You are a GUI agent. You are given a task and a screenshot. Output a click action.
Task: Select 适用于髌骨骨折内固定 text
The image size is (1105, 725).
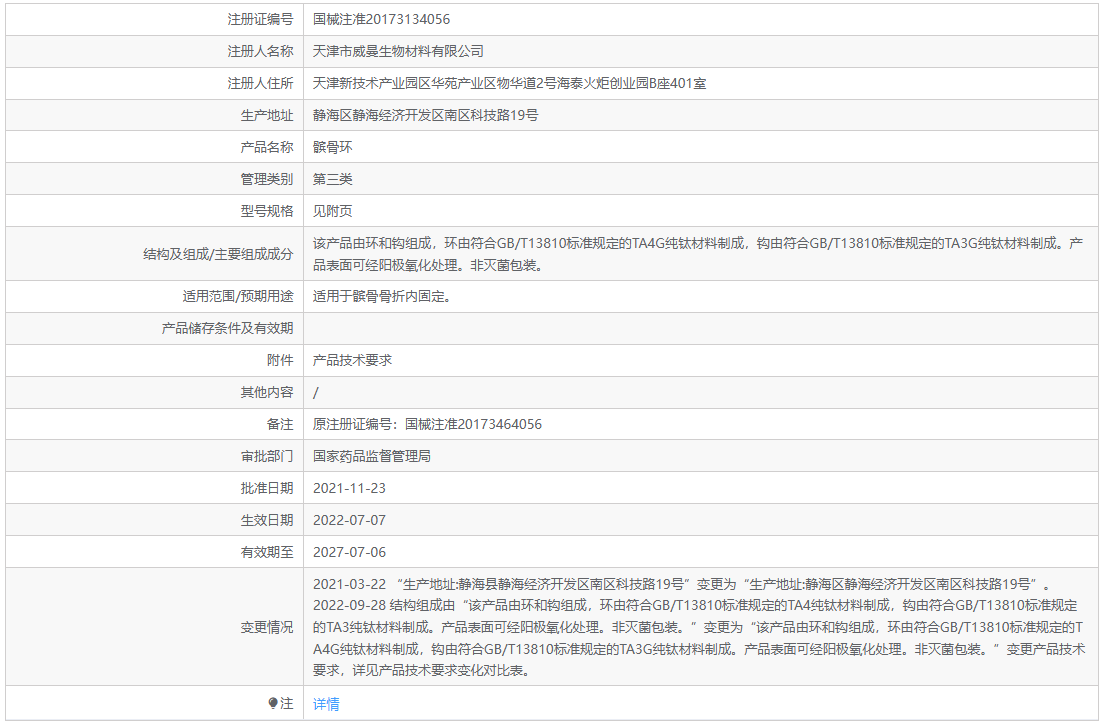point(382,297)
